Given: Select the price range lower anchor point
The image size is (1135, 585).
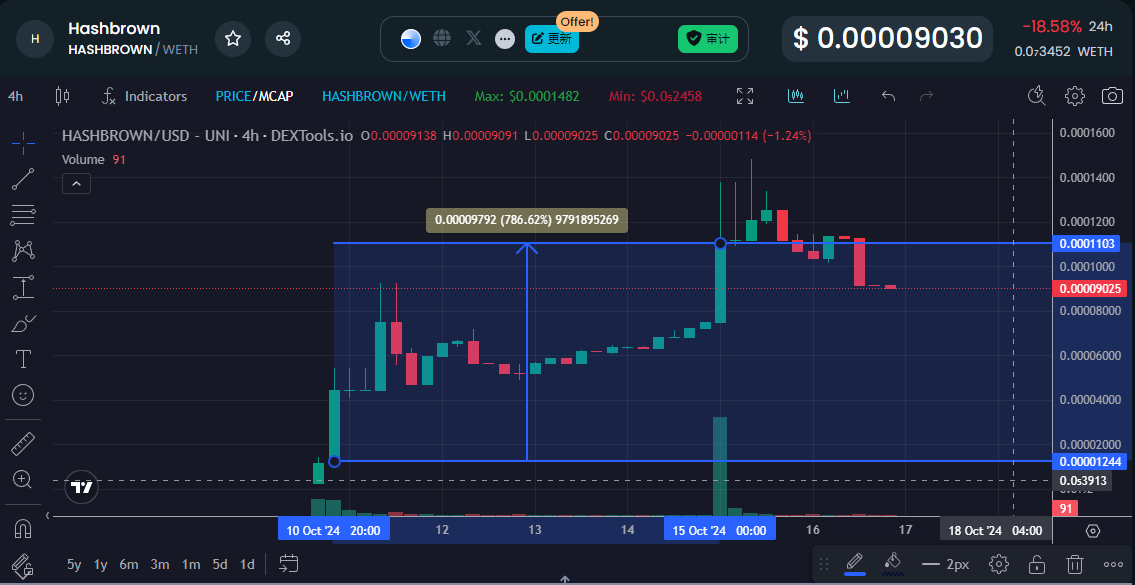Looking at the screenshot, I should click(x=334, y=461).
